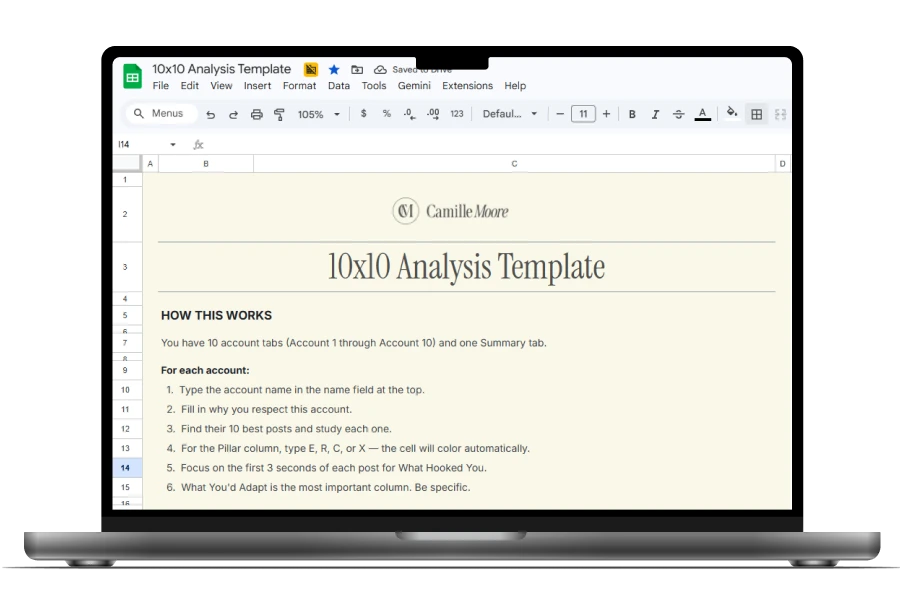Select column A header

(x=150, y=164)
